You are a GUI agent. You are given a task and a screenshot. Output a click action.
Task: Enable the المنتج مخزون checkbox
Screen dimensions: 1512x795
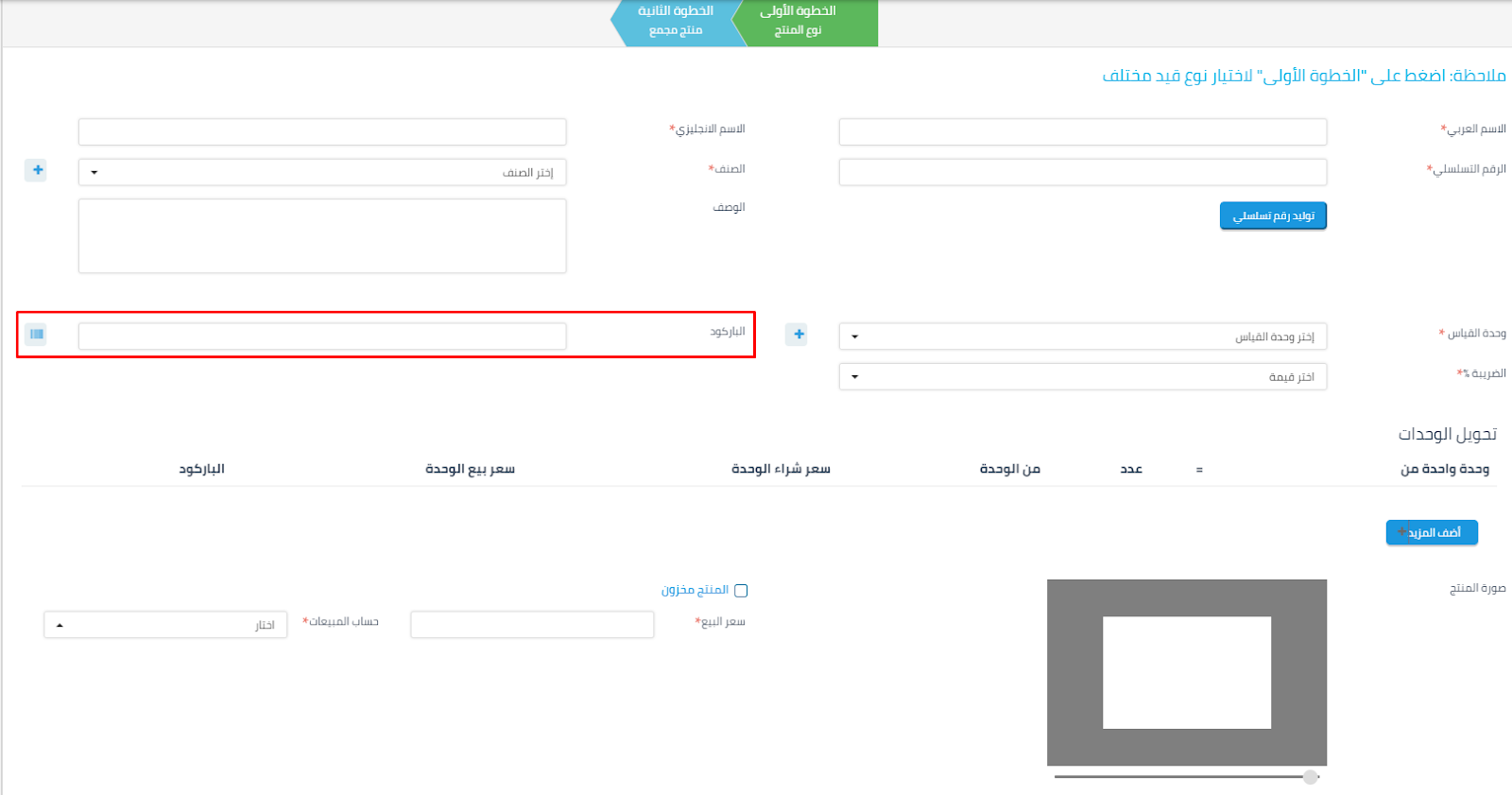741,591
